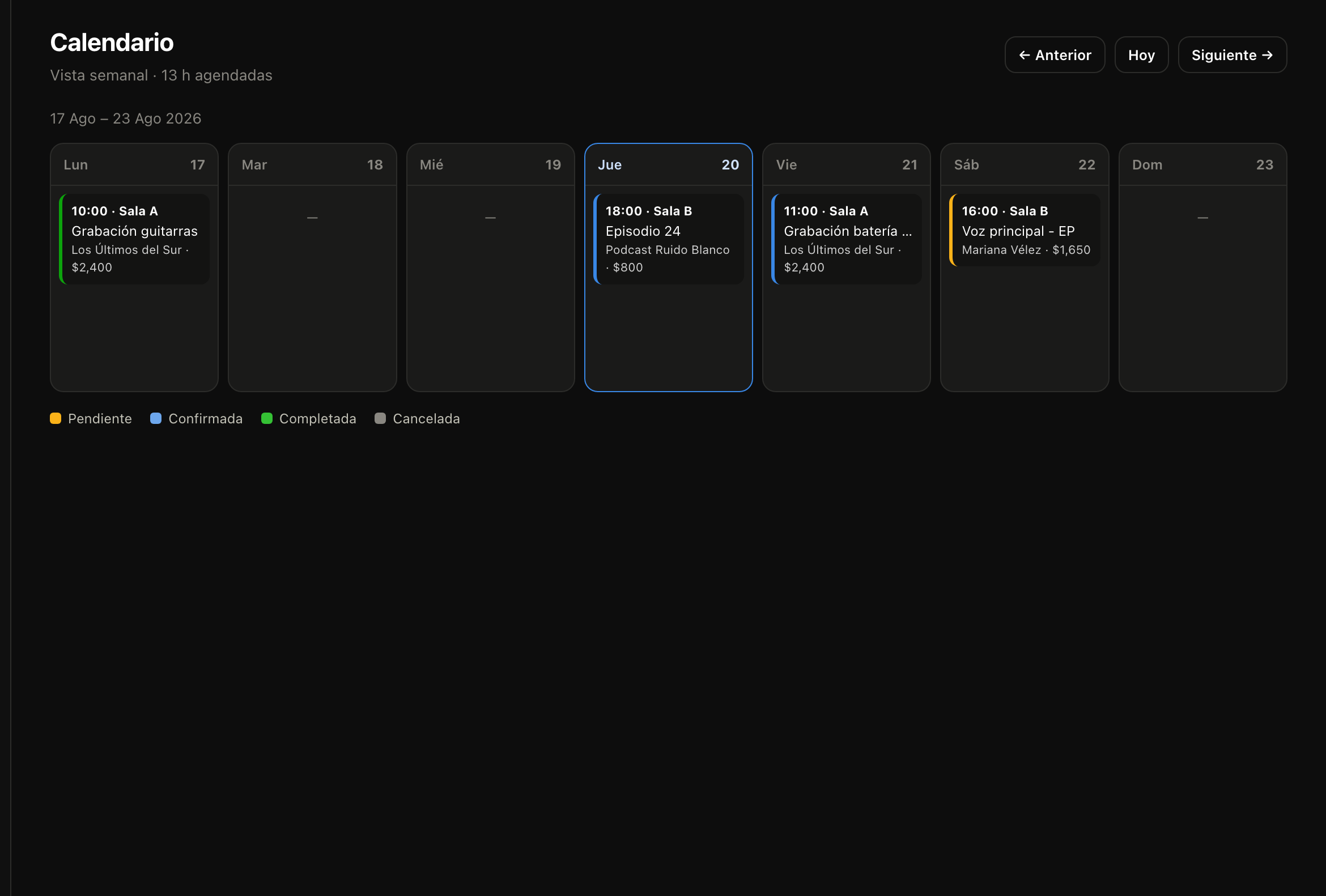Viewport: 1326px width, 896px height.
Task: Advance to next week with Siguiente
Action: [1232, 55]
